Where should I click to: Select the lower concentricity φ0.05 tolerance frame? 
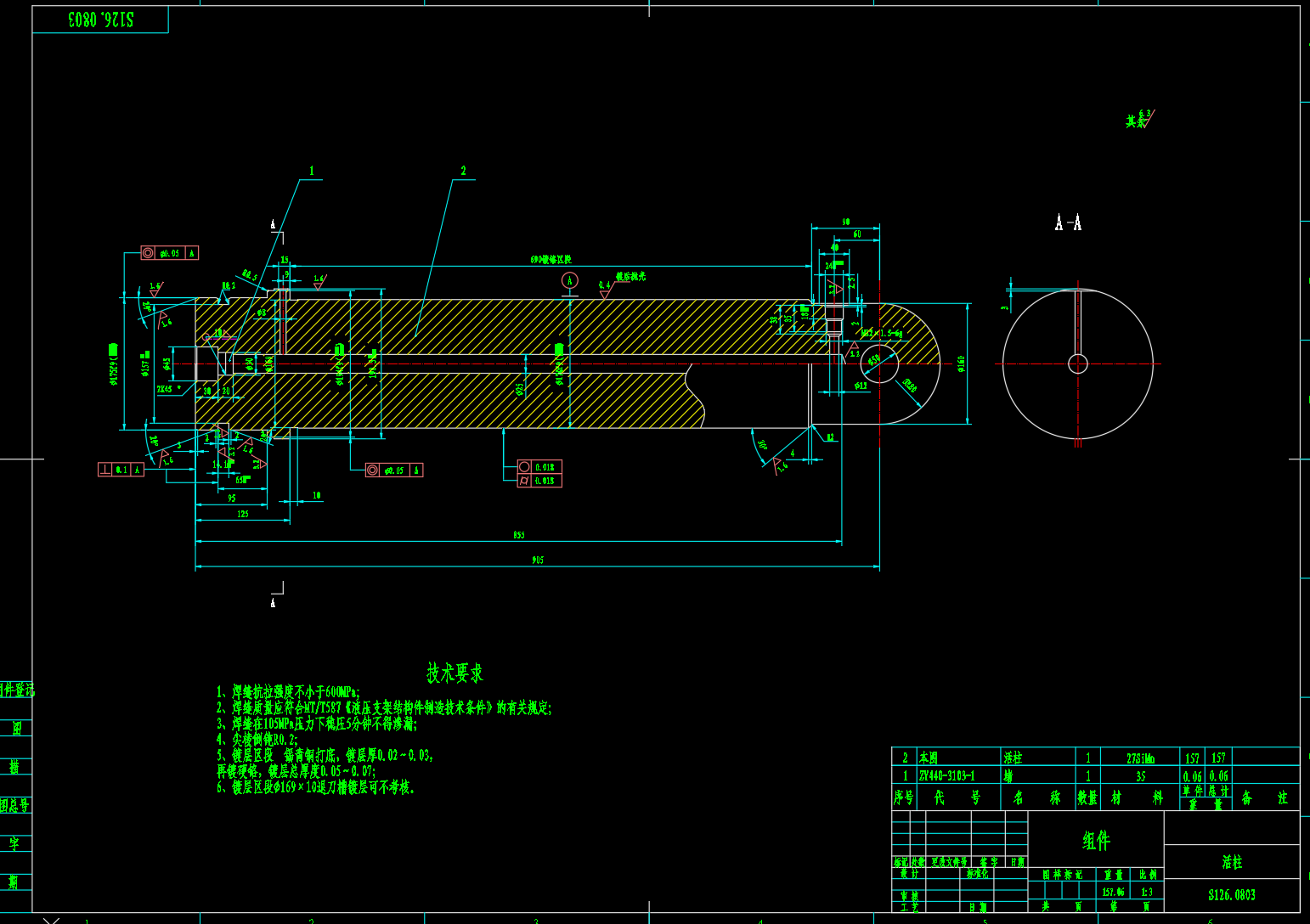(393, 470)
